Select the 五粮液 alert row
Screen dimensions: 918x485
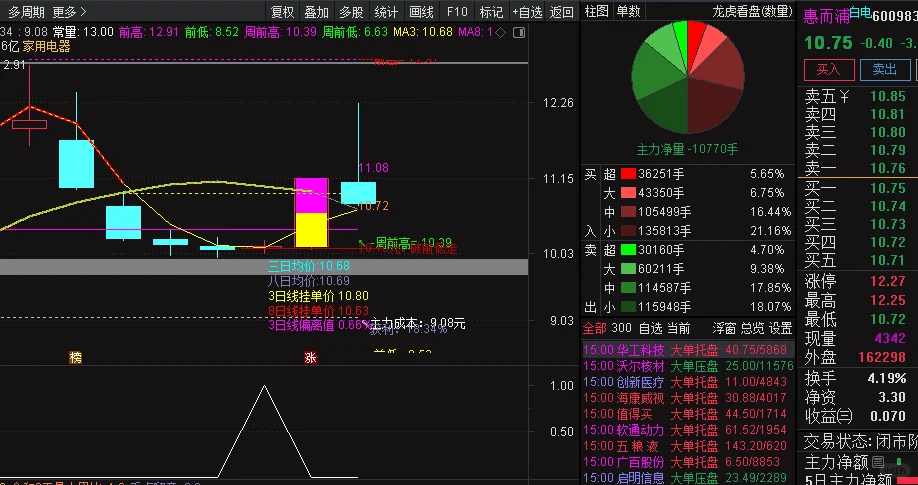point(688,446)
